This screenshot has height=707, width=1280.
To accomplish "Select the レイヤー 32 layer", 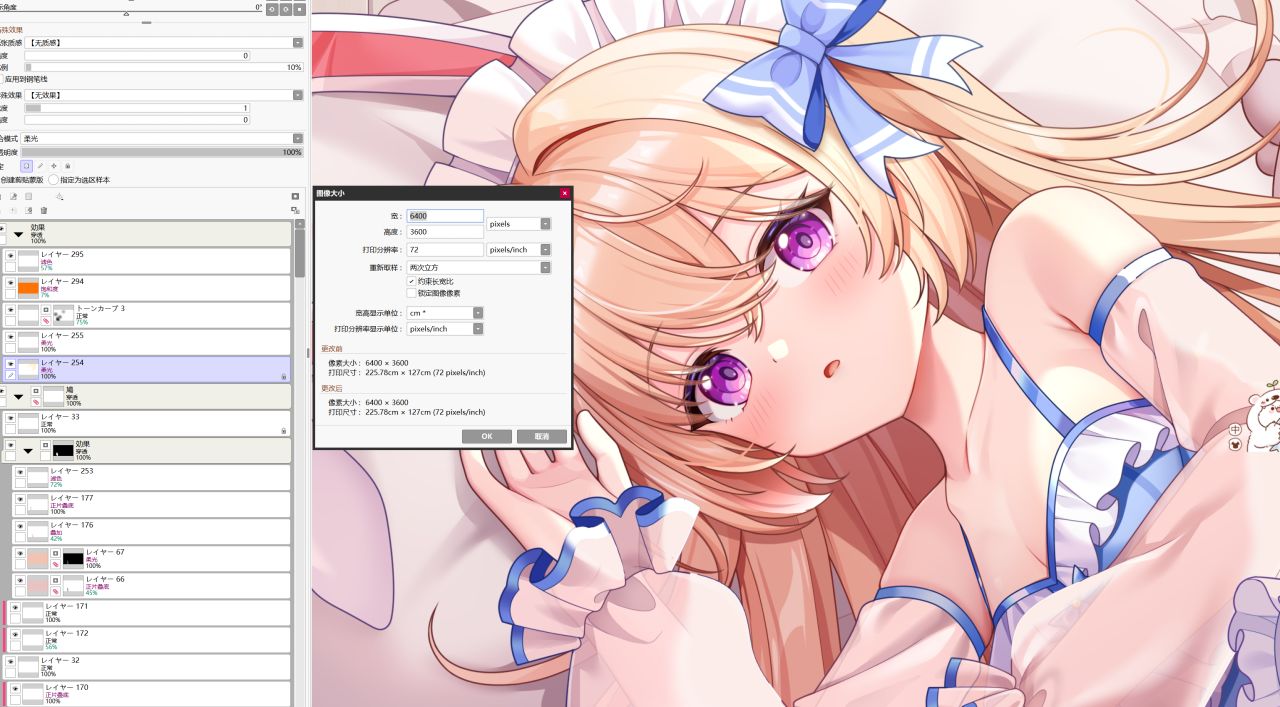I will (146, 666).
